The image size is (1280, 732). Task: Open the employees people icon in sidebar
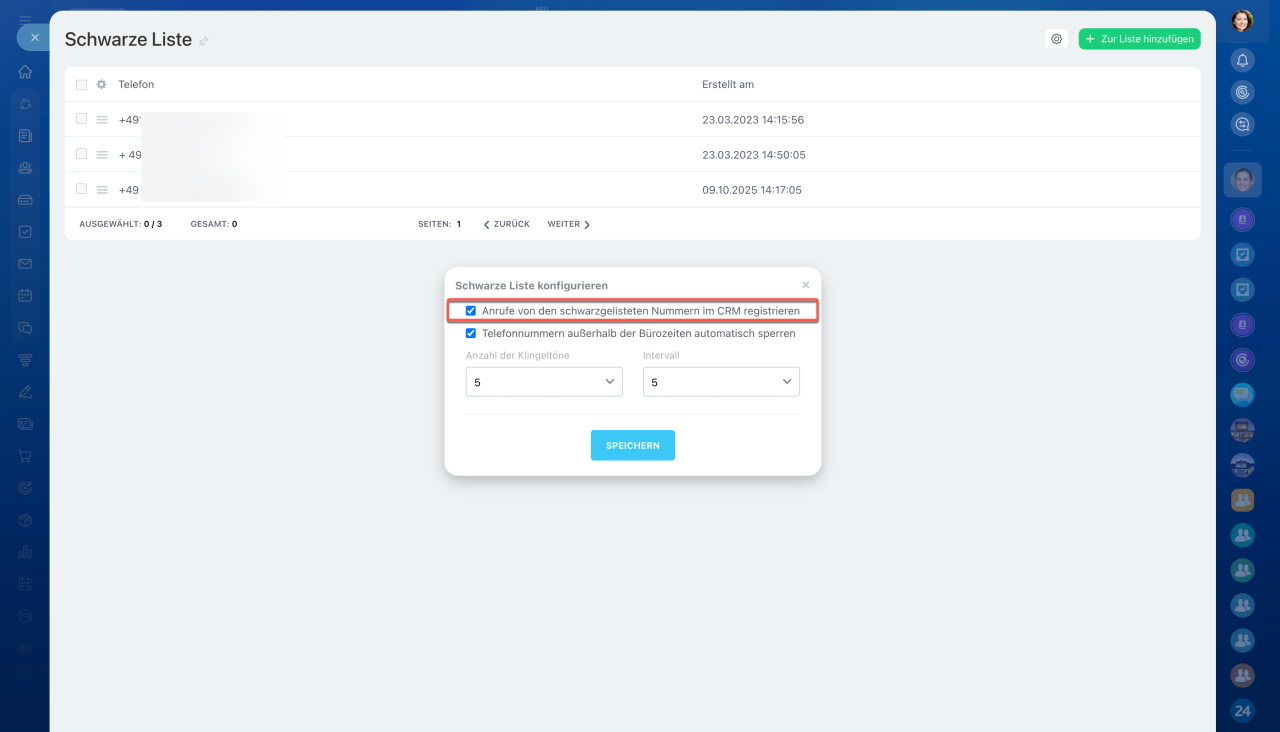tap(25, 168)
